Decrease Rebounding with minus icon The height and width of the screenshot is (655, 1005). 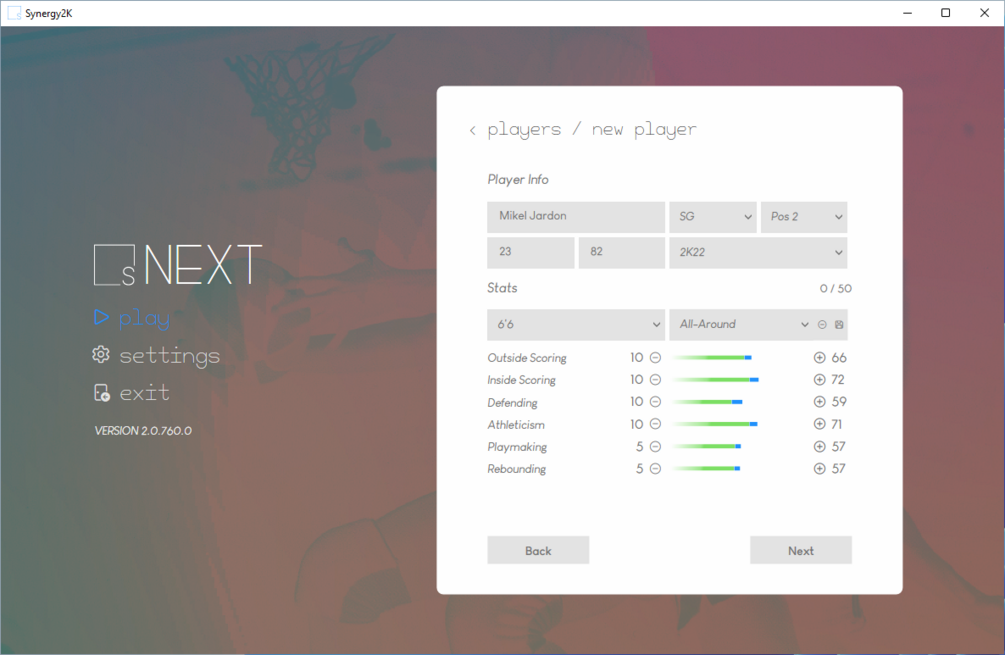pyautogui.click(x=655, y=468)
